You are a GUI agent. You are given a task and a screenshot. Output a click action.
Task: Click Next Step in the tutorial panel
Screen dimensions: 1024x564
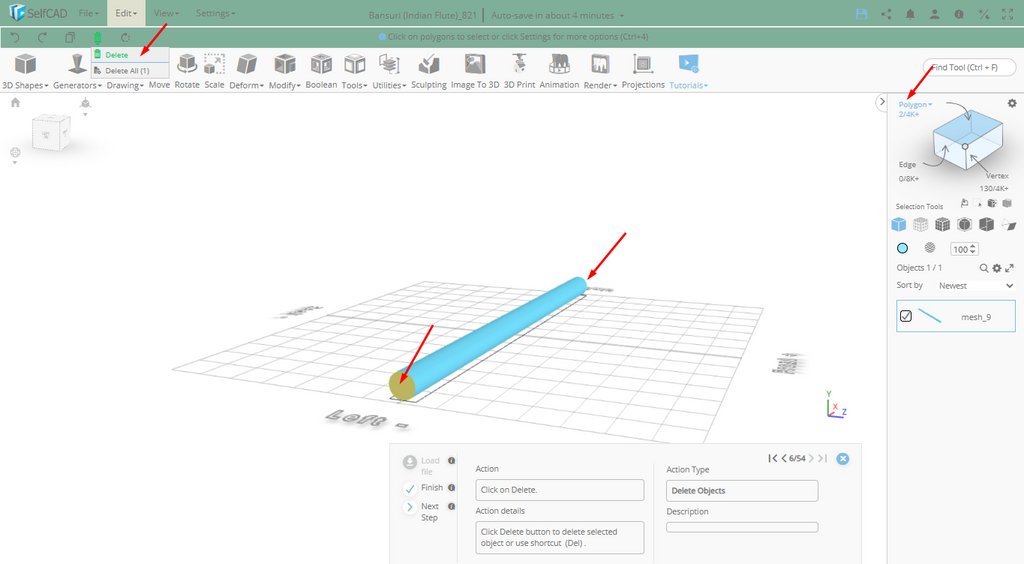pos(410,508)
